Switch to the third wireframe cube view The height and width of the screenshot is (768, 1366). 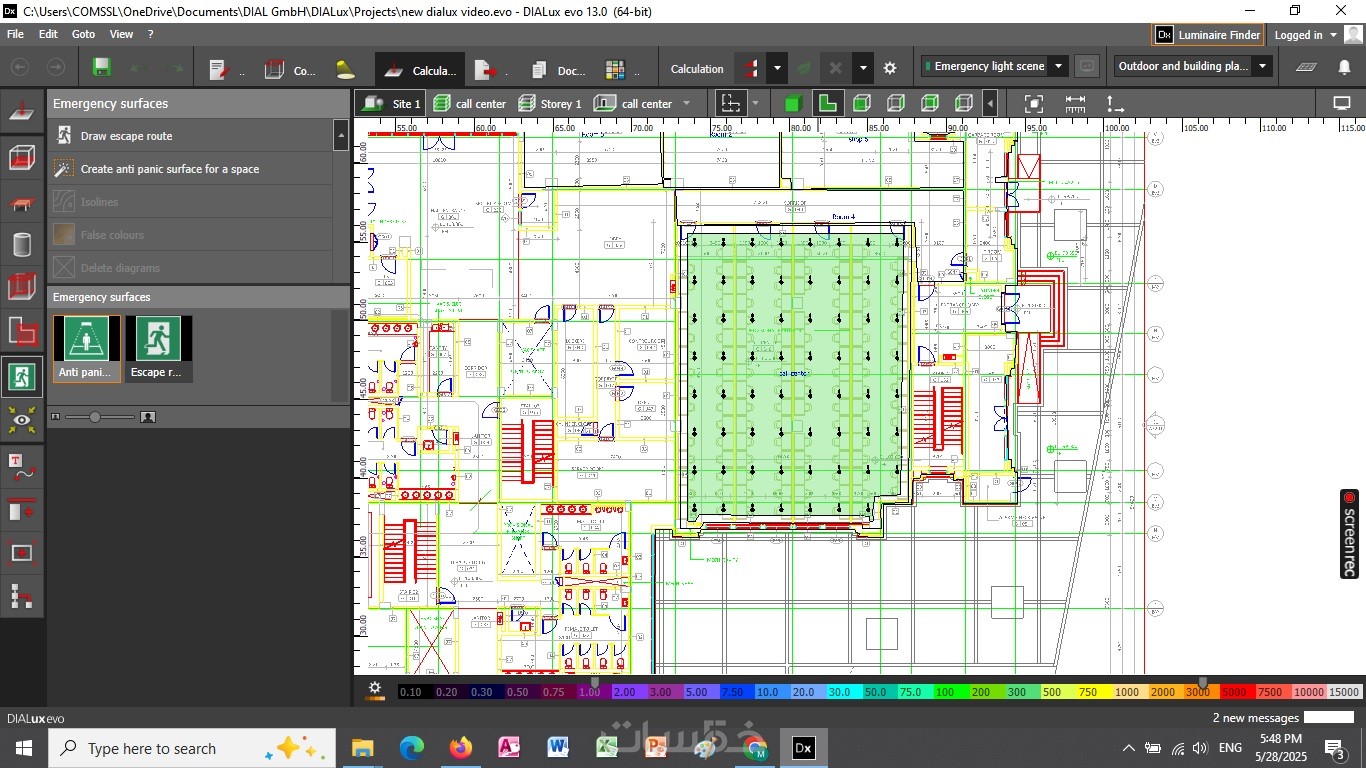tap(930, 104)
